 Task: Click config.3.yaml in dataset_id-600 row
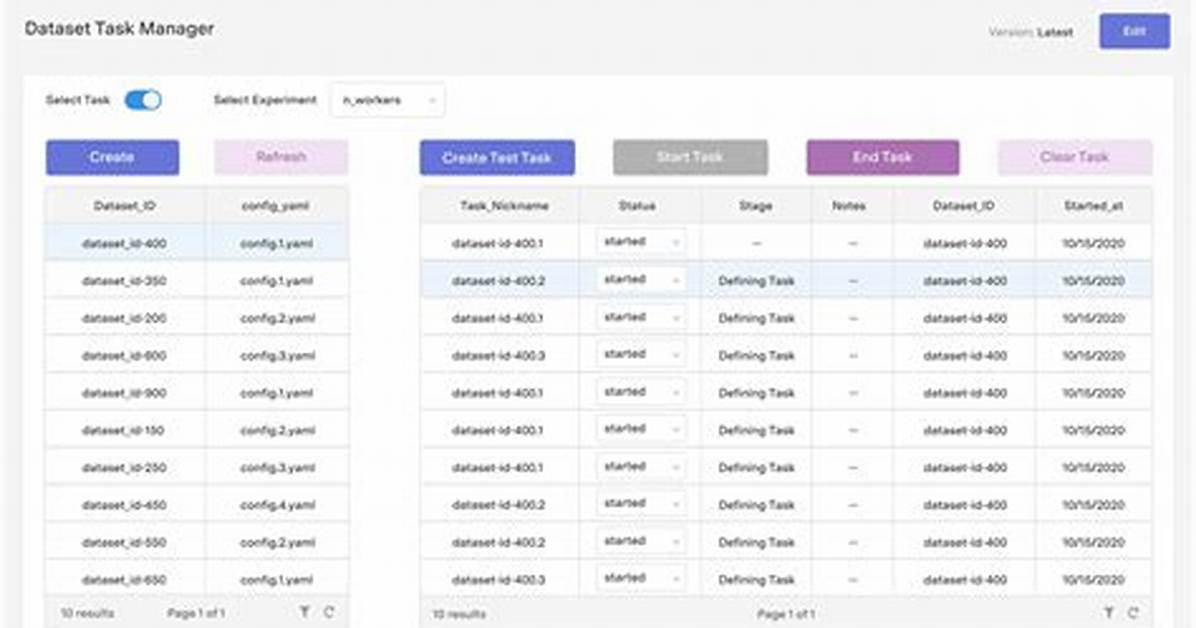(278, 356)
